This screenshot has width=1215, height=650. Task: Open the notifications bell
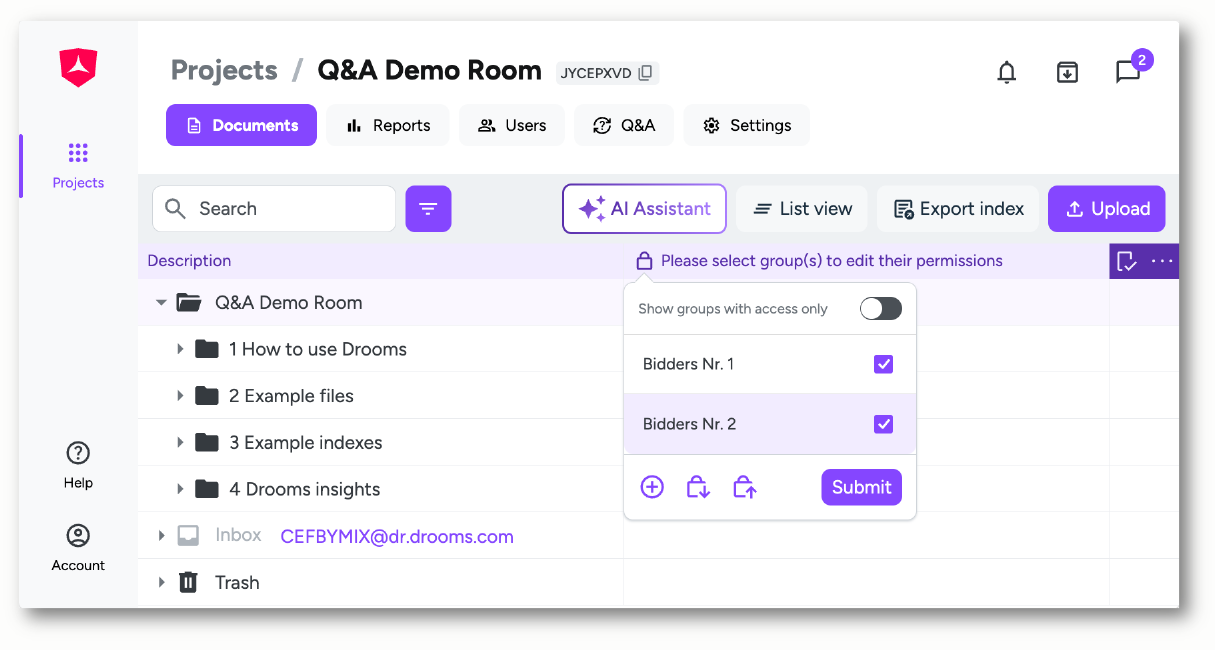(x=1007, y=72)
